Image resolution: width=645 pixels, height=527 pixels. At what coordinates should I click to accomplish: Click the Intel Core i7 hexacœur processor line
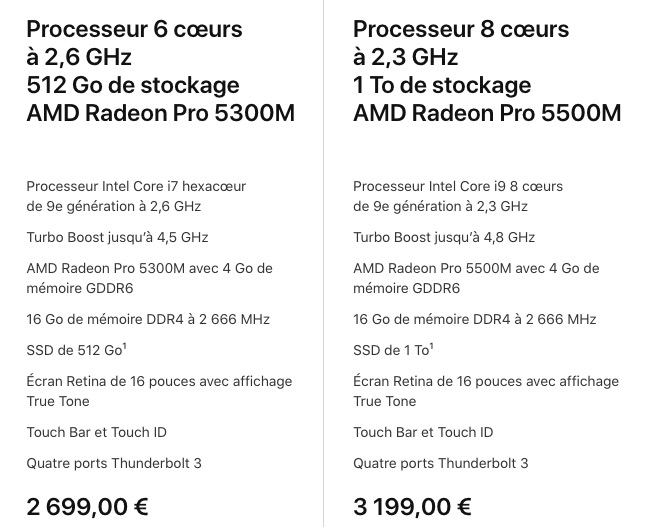136,186
